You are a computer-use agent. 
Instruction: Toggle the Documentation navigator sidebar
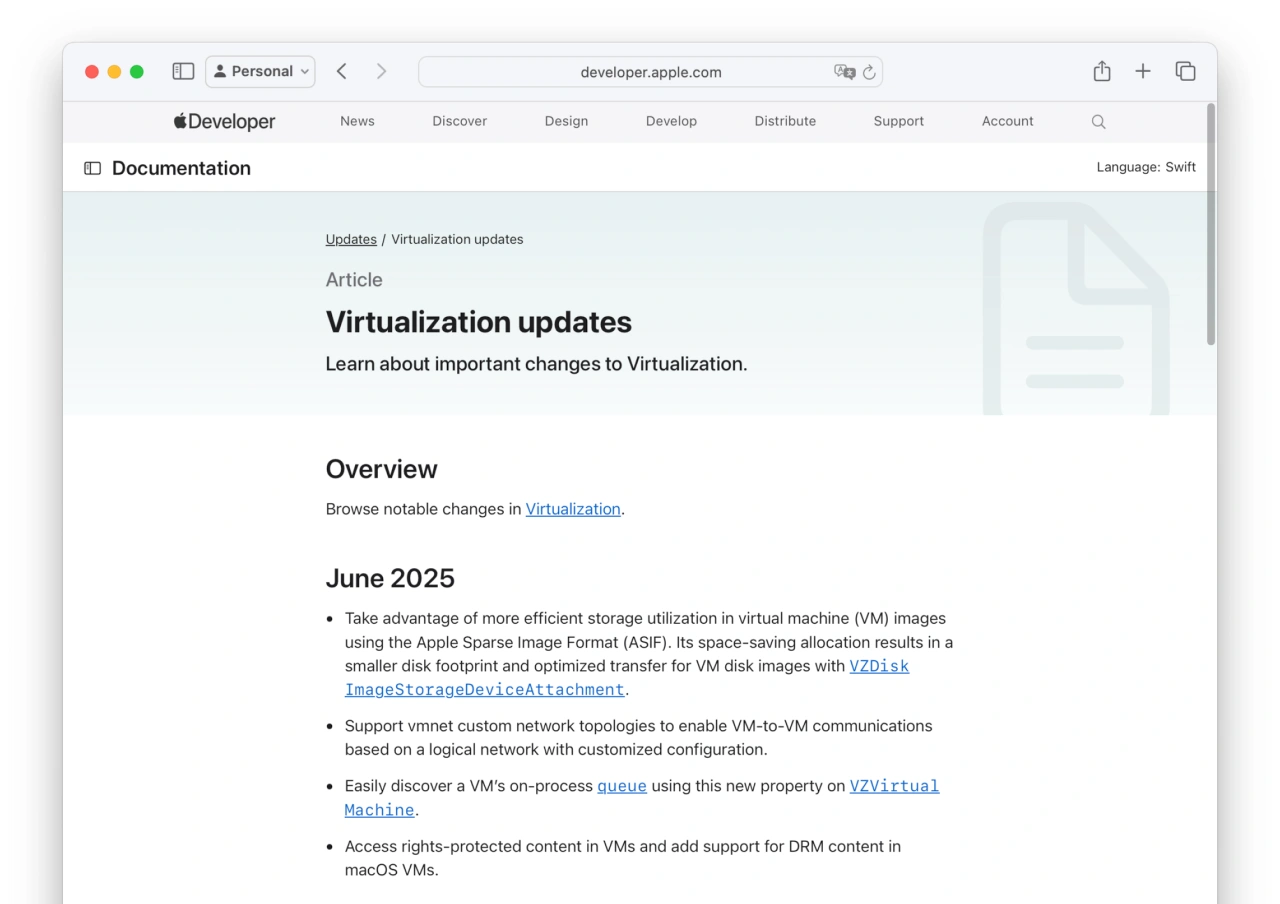[x=93, y=168]
